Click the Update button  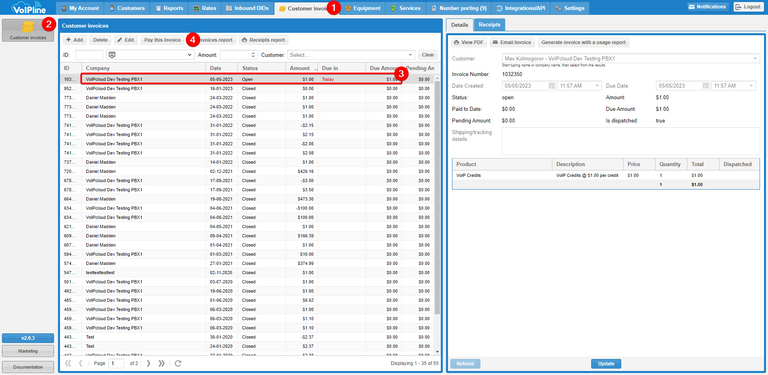[x=606, y=364]
